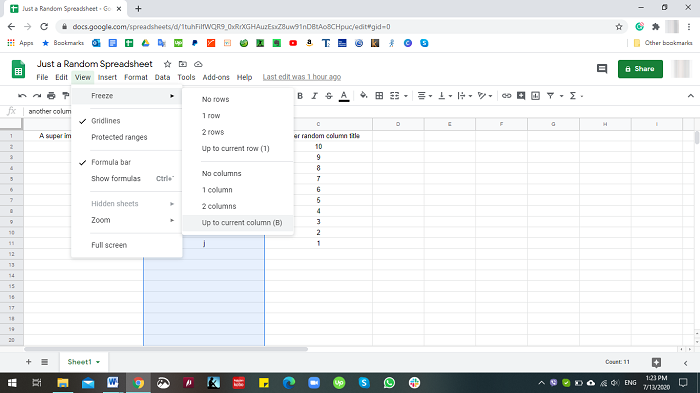
Task: Choose 'Up to current row (1)'
Action: click(238, 148)
